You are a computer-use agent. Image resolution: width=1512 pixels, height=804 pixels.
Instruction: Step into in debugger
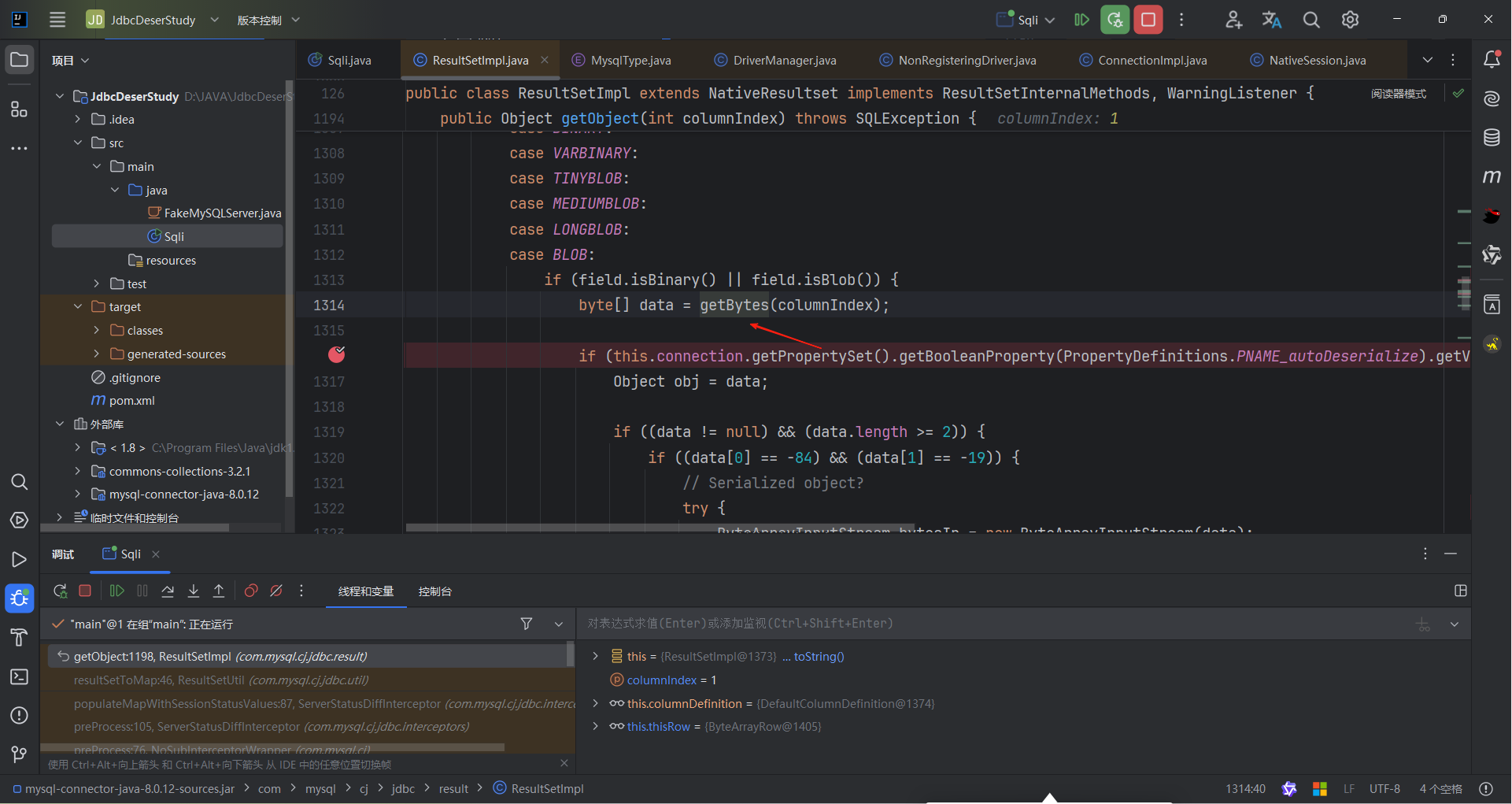[x=194, y=591]
